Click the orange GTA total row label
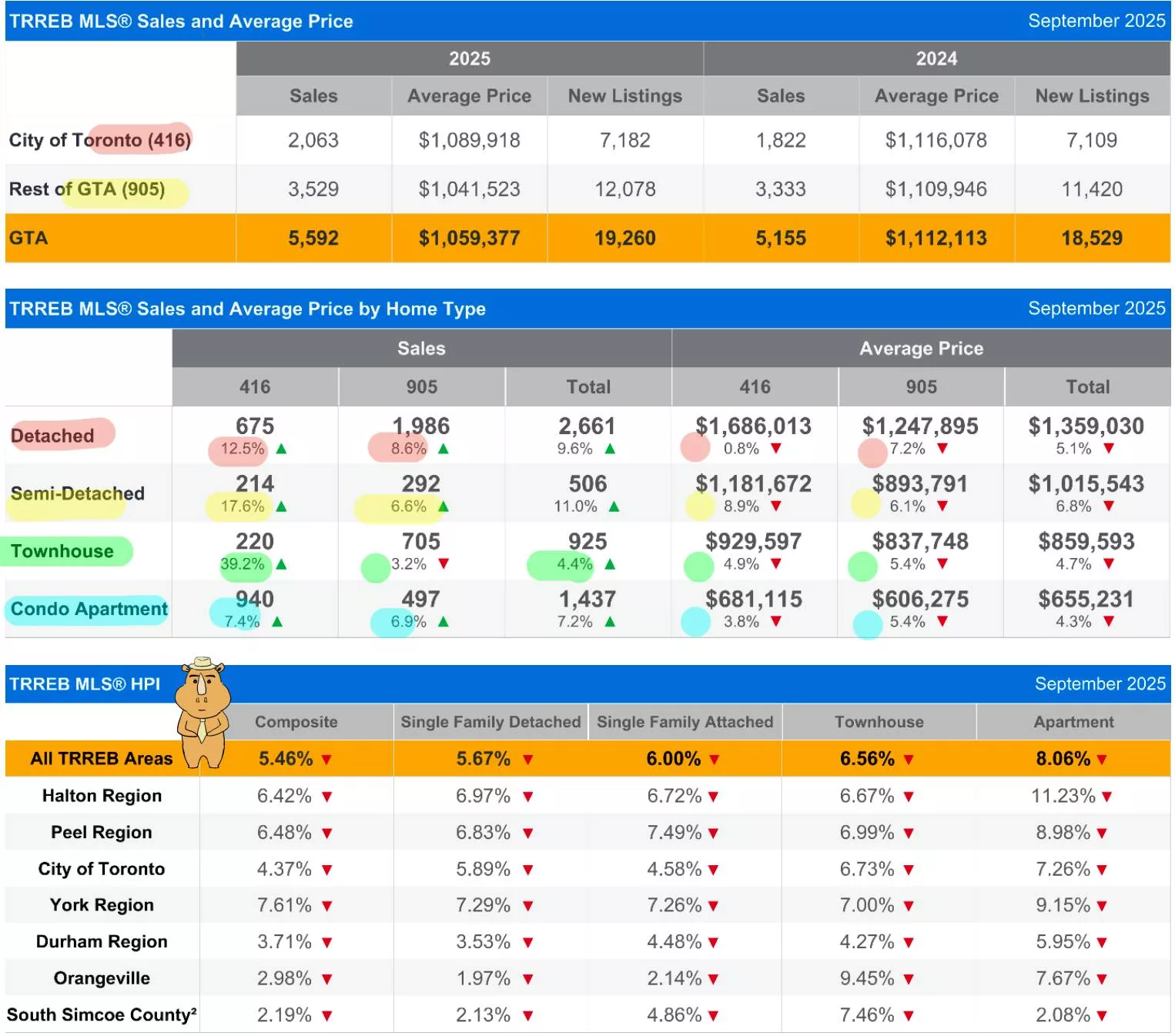The image size is (1175, 1036). pos(29,238)
